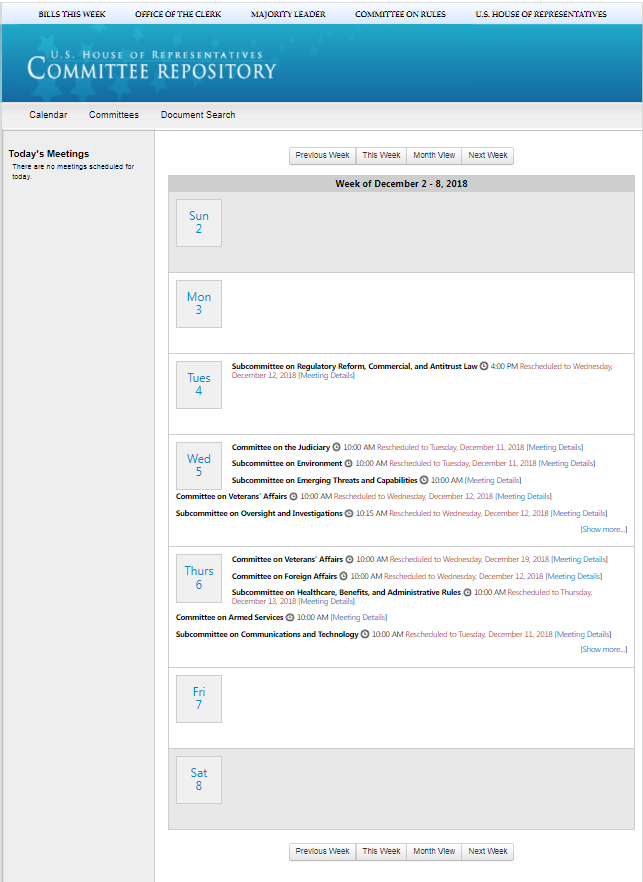Click clock icon beside Committee on Armed Services

290,617
